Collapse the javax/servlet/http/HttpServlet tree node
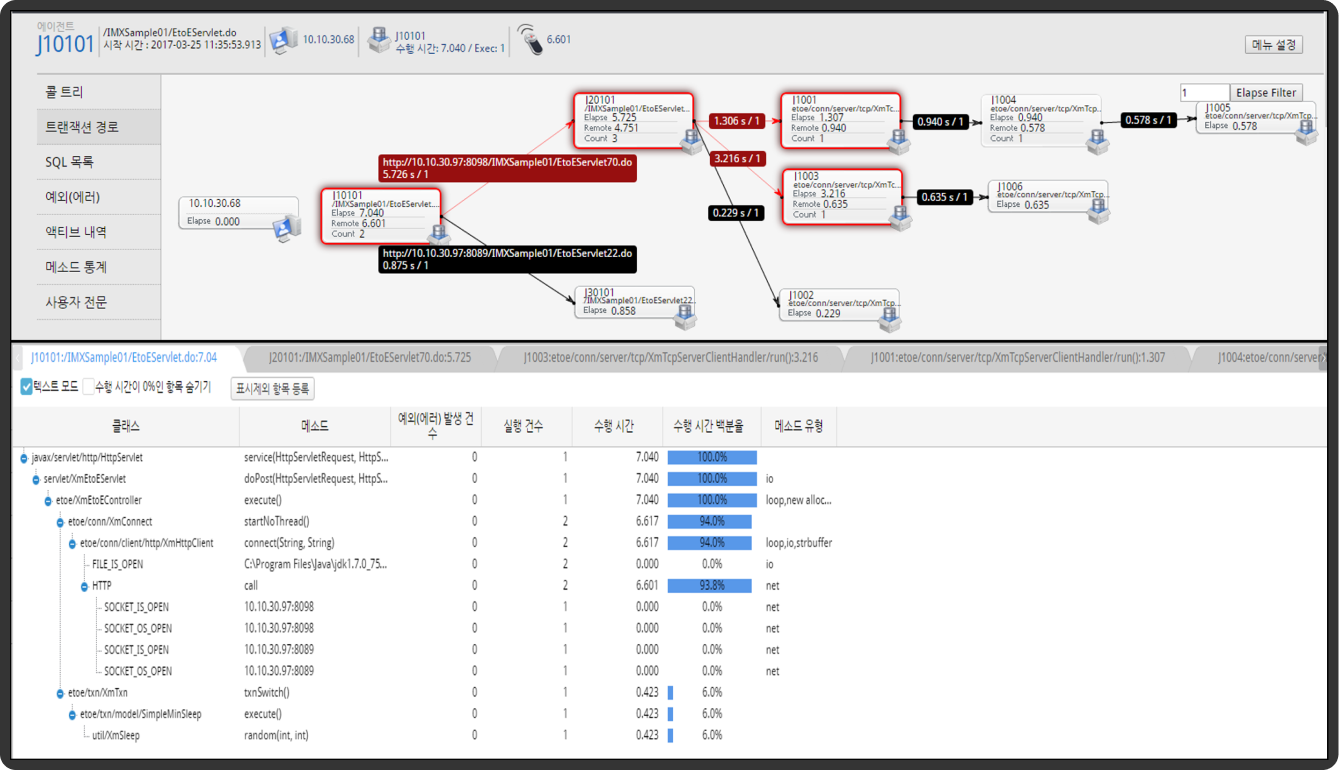The image size is (1339, 770). tap(24, 458)
